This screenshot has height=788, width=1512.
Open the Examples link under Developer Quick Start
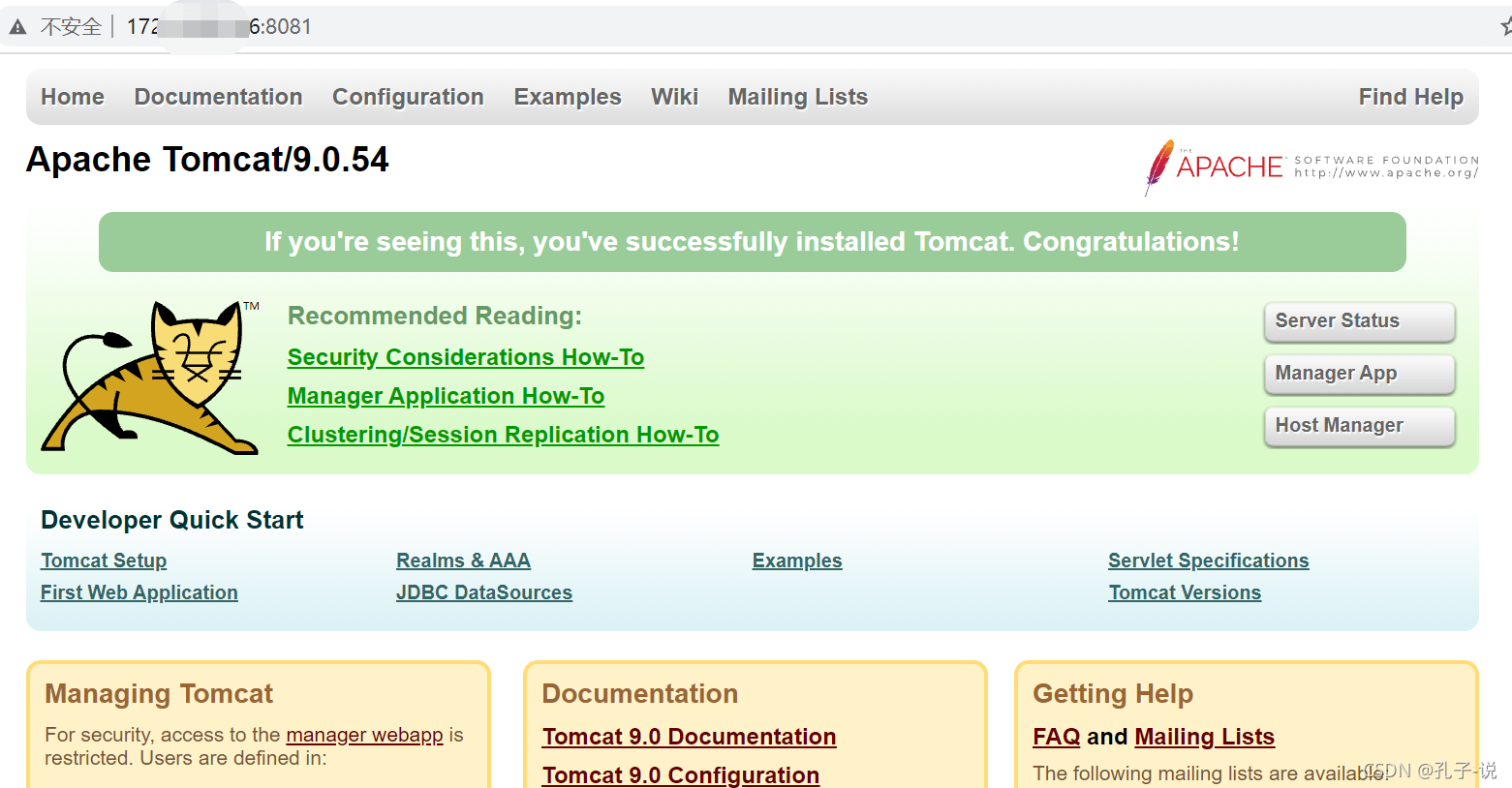(797, 561)
